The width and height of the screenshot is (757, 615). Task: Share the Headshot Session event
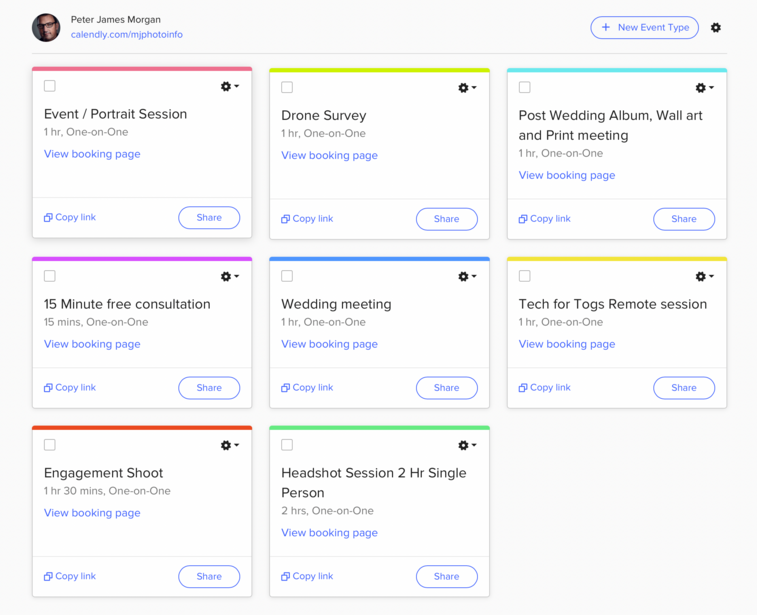click(x=447, y=577)
